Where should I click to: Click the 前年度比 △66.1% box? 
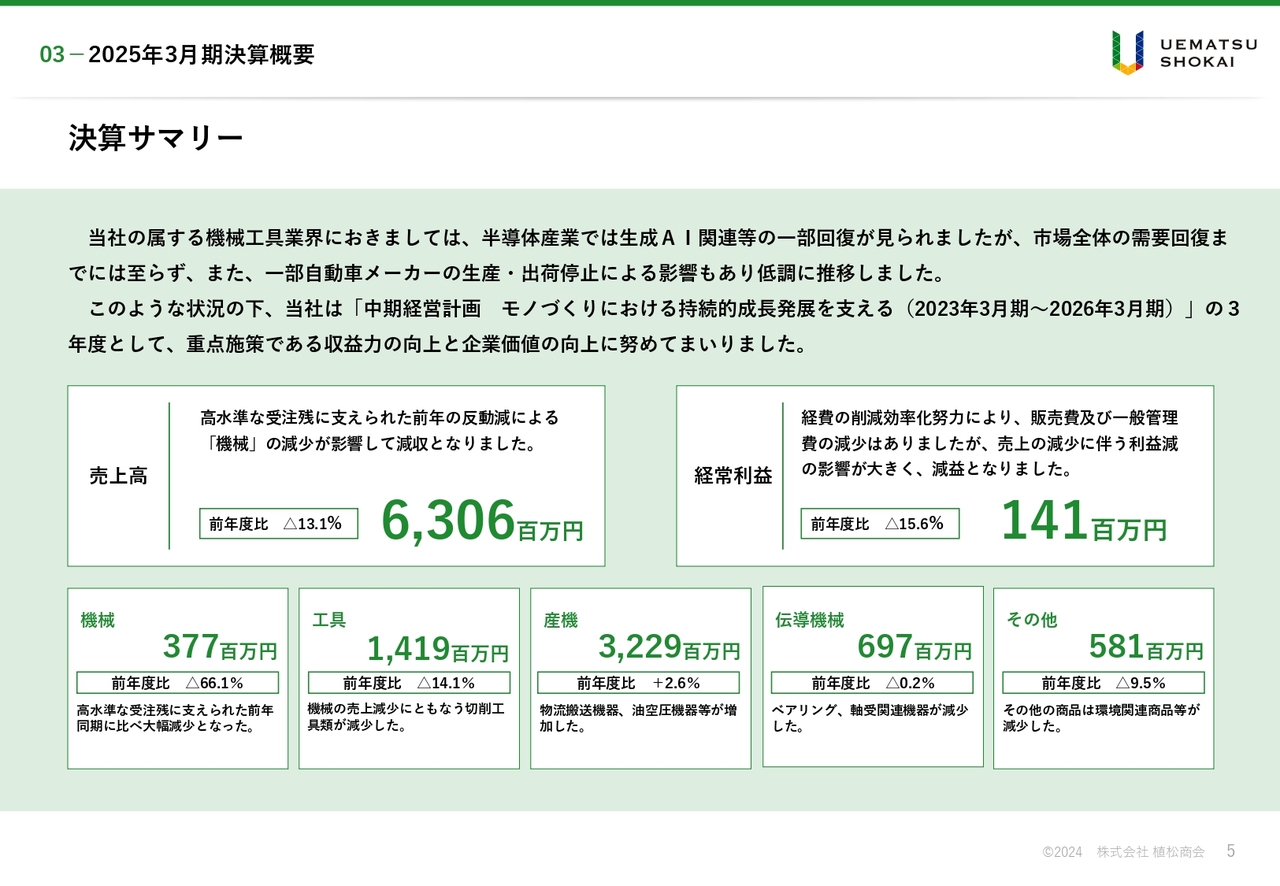click(x=178, y=683)
